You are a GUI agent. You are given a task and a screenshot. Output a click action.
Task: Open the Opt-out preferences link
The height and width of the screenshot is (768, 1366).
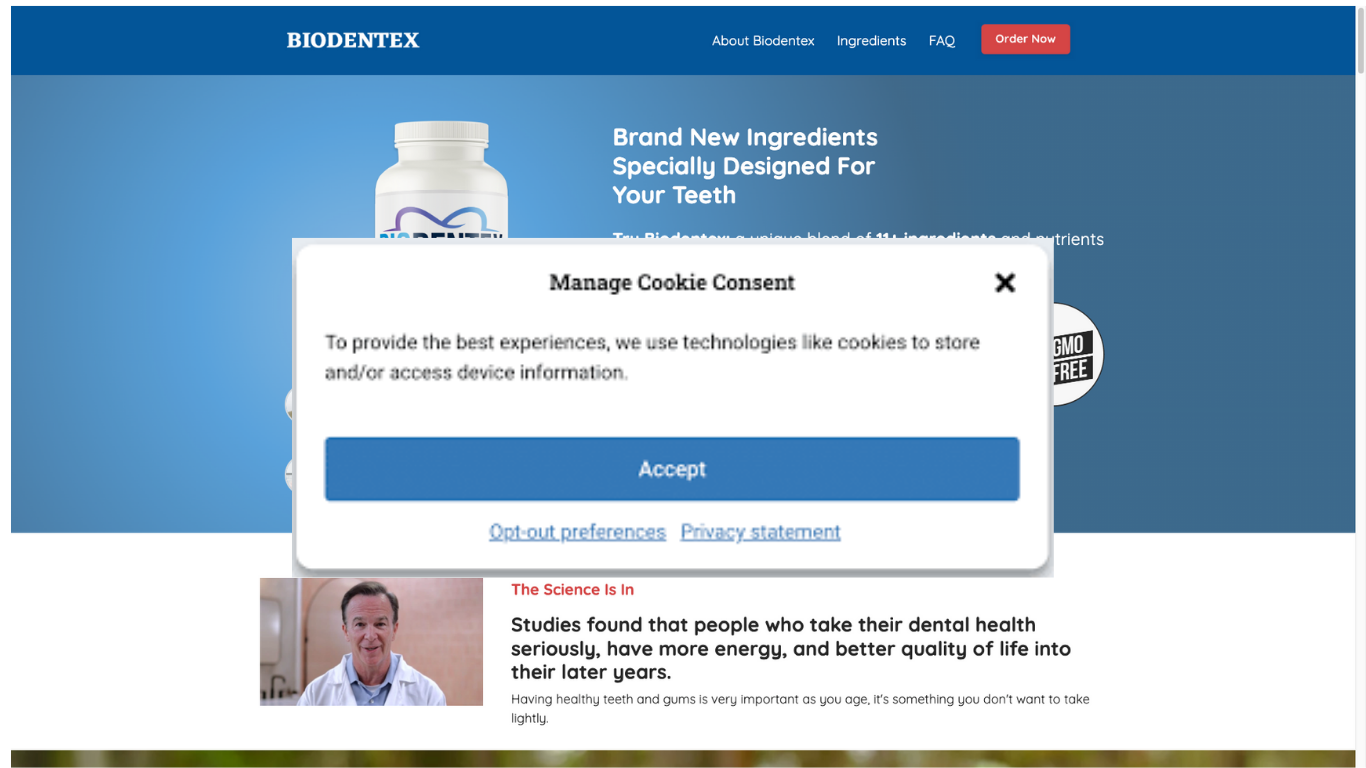(577, 532)
